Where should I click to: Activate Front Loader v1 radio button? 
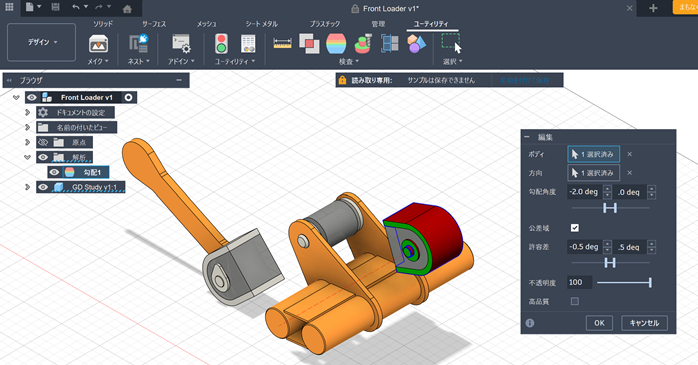128,97
